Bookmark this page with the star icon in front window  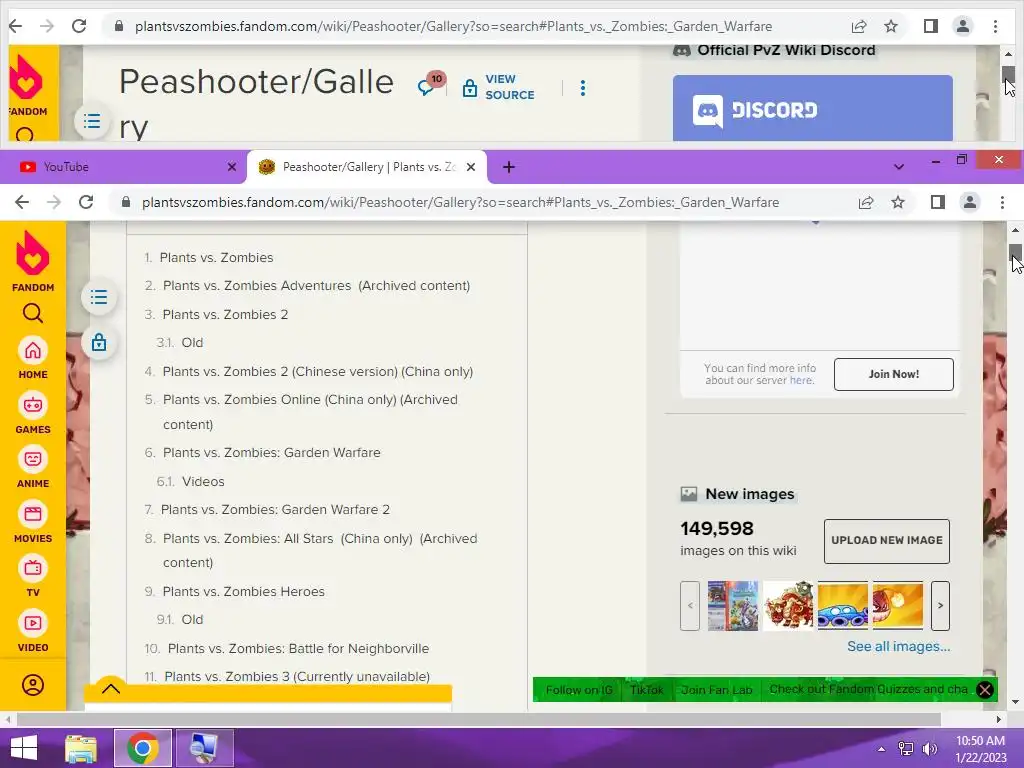click(898, 202)
